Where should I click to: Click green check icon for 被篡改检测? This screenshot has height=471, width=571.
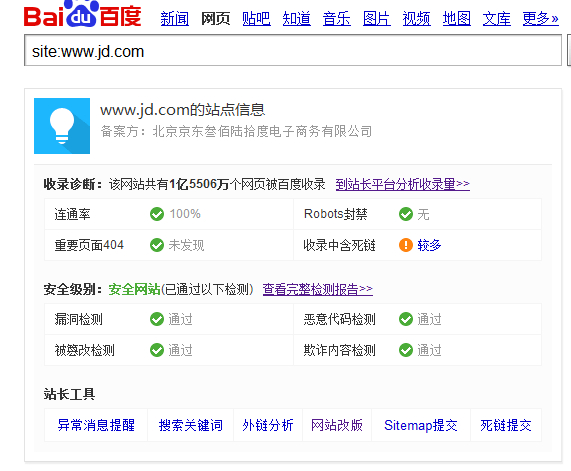pos(157,350)
